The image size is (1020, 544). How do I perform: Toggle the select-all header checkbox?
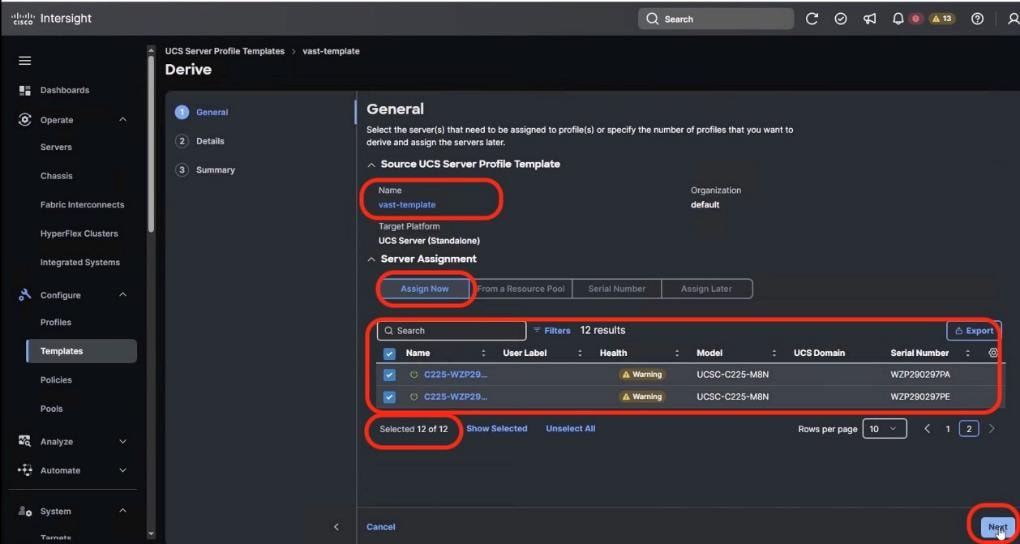click(389, 353)
